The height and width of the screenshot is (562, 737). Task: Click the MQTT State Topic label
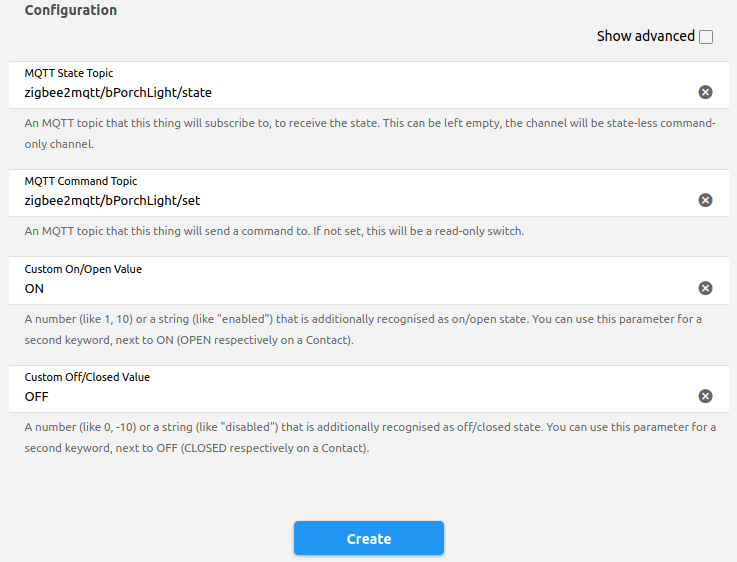tap(69, 73)
